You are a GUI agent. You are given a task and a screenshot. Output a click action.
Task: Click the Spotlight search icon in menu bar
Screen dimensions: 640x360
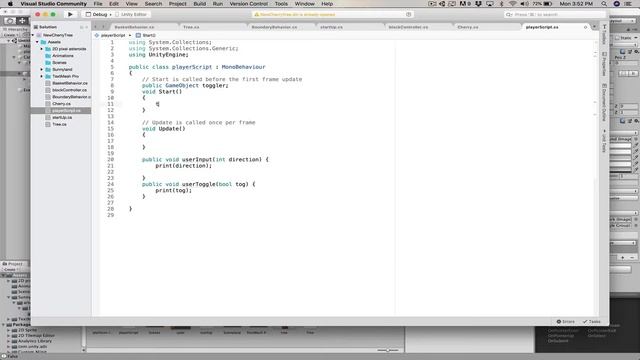[604, 4]
